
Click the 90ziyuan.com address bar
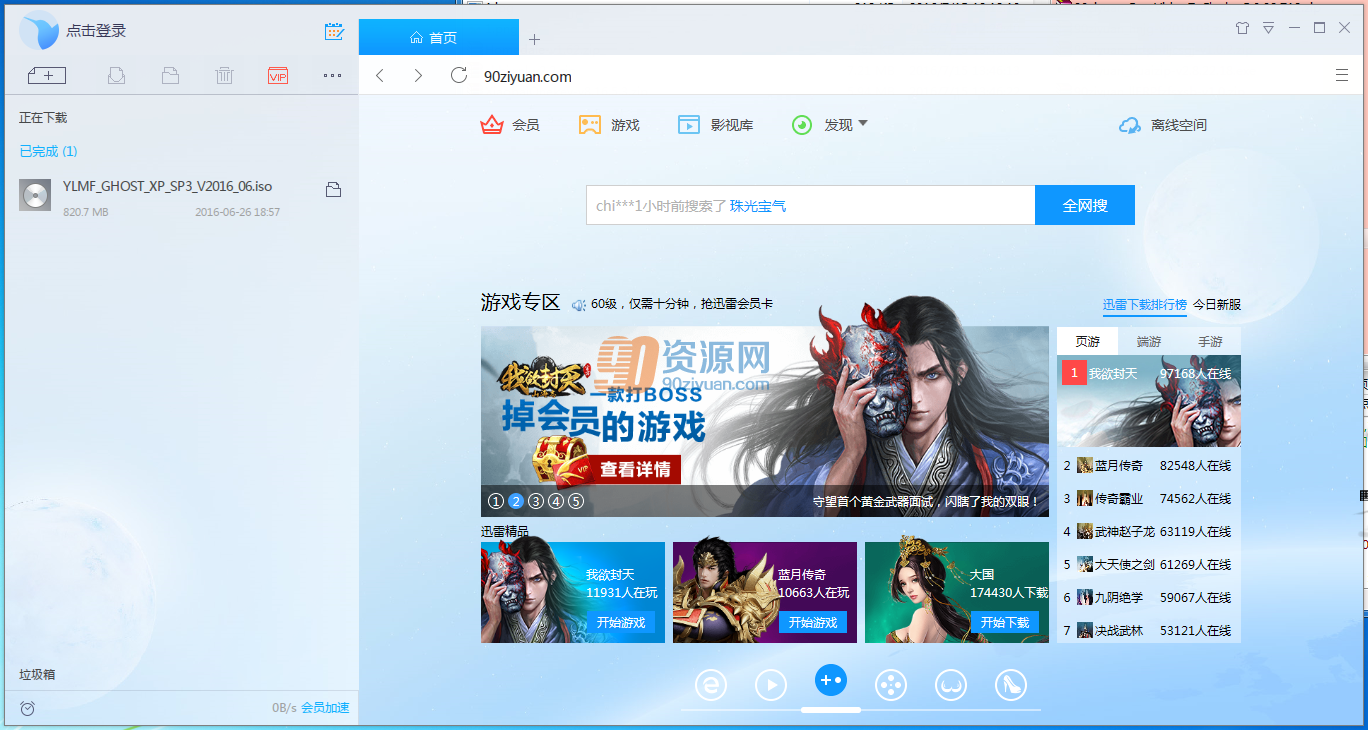(528, 76)
